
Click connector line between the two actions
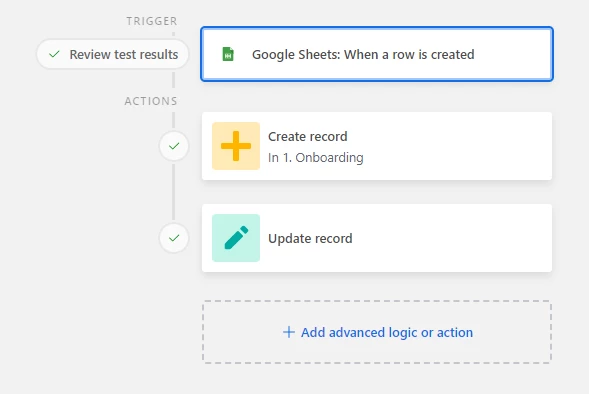pyautogui.click(x=173, y=192)
